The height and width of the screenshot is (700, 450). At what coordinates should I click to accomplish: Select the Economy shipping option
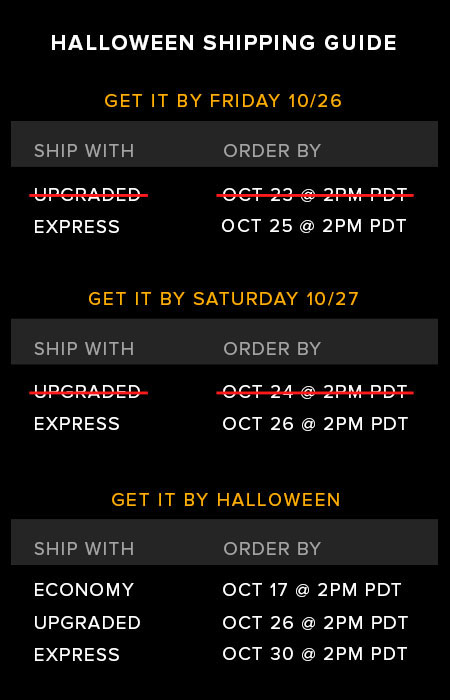[x=84, y=590]
